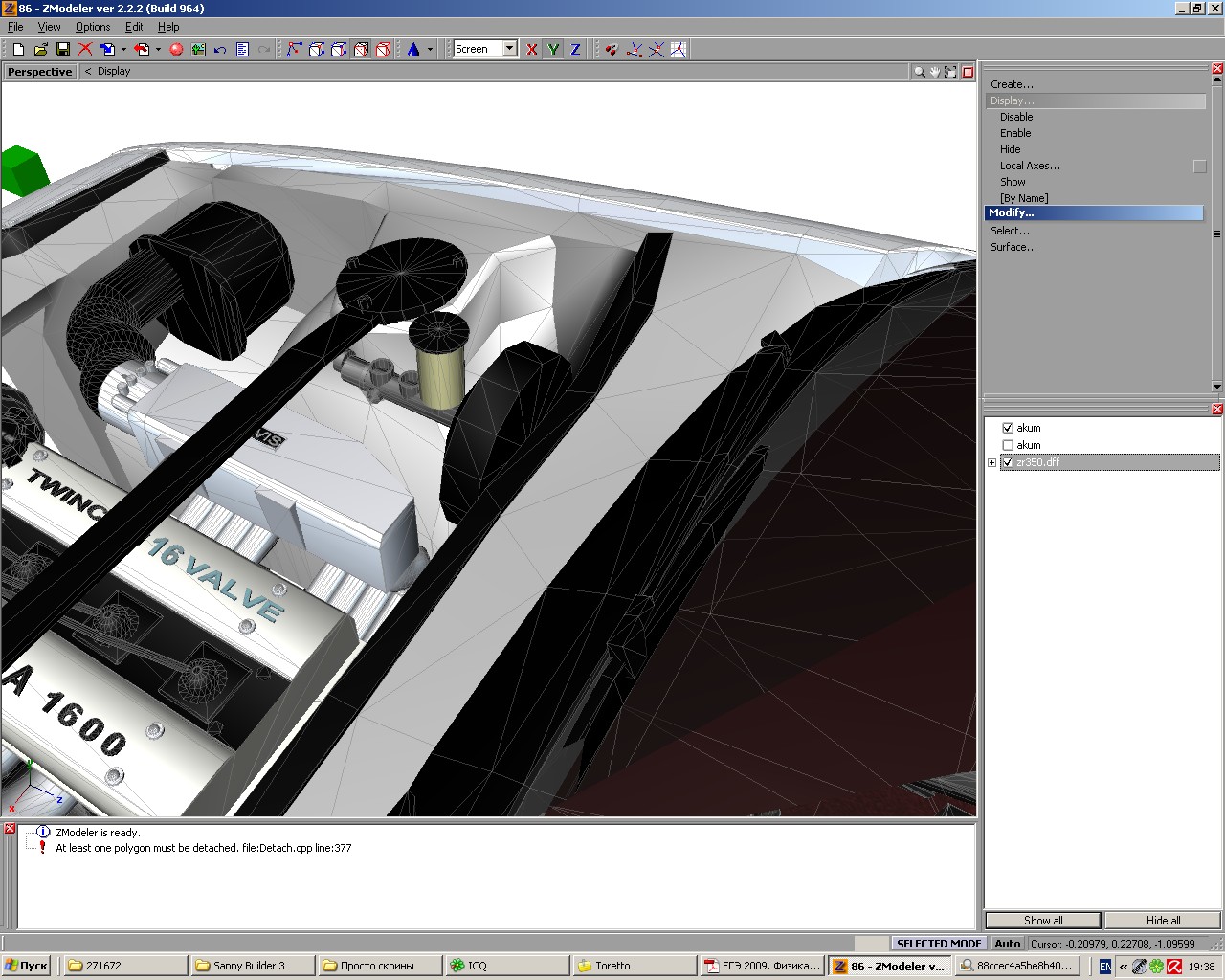Open the viewport Display menu
This screenshot has width=1225, height=980.
114,71
